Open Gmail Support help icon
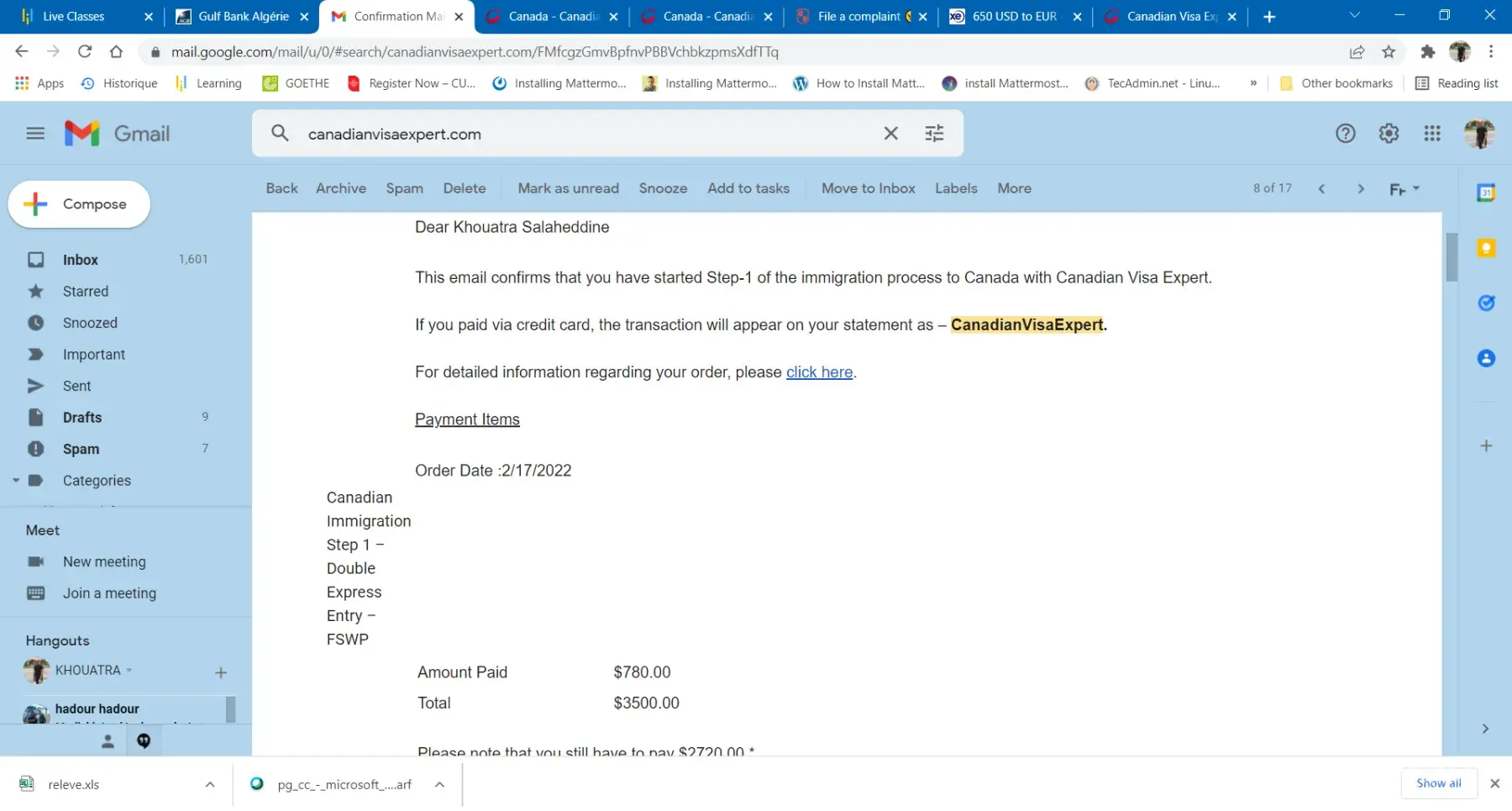This screenshot has width=1512, height=811. pyautogui.click(x=1345, y=134)
